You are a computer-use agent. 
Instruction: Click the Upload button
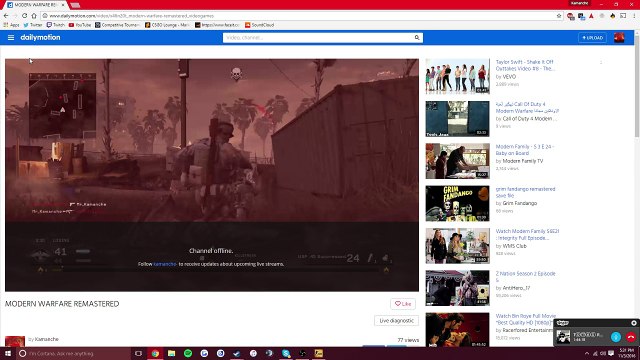pos(592,38)
